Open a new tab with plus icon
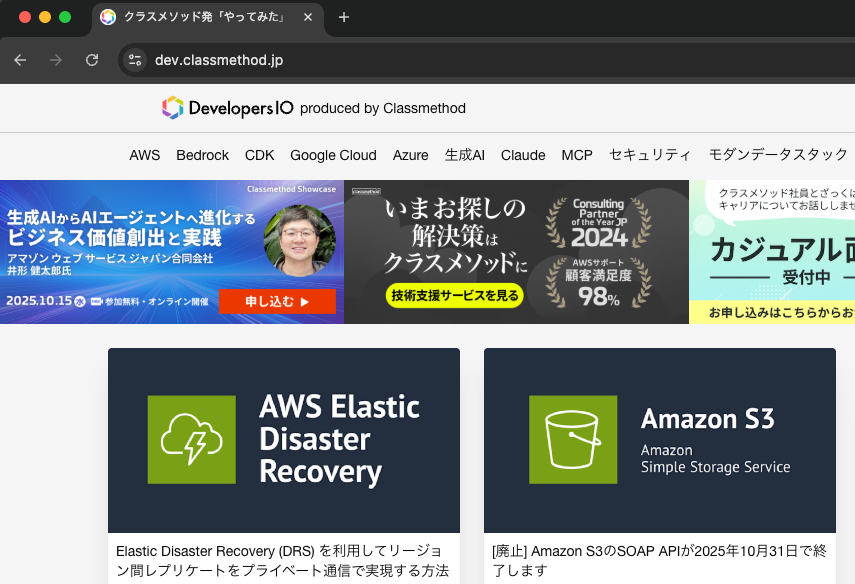Viewport: 855px width, 584px height. coord(344,17)
